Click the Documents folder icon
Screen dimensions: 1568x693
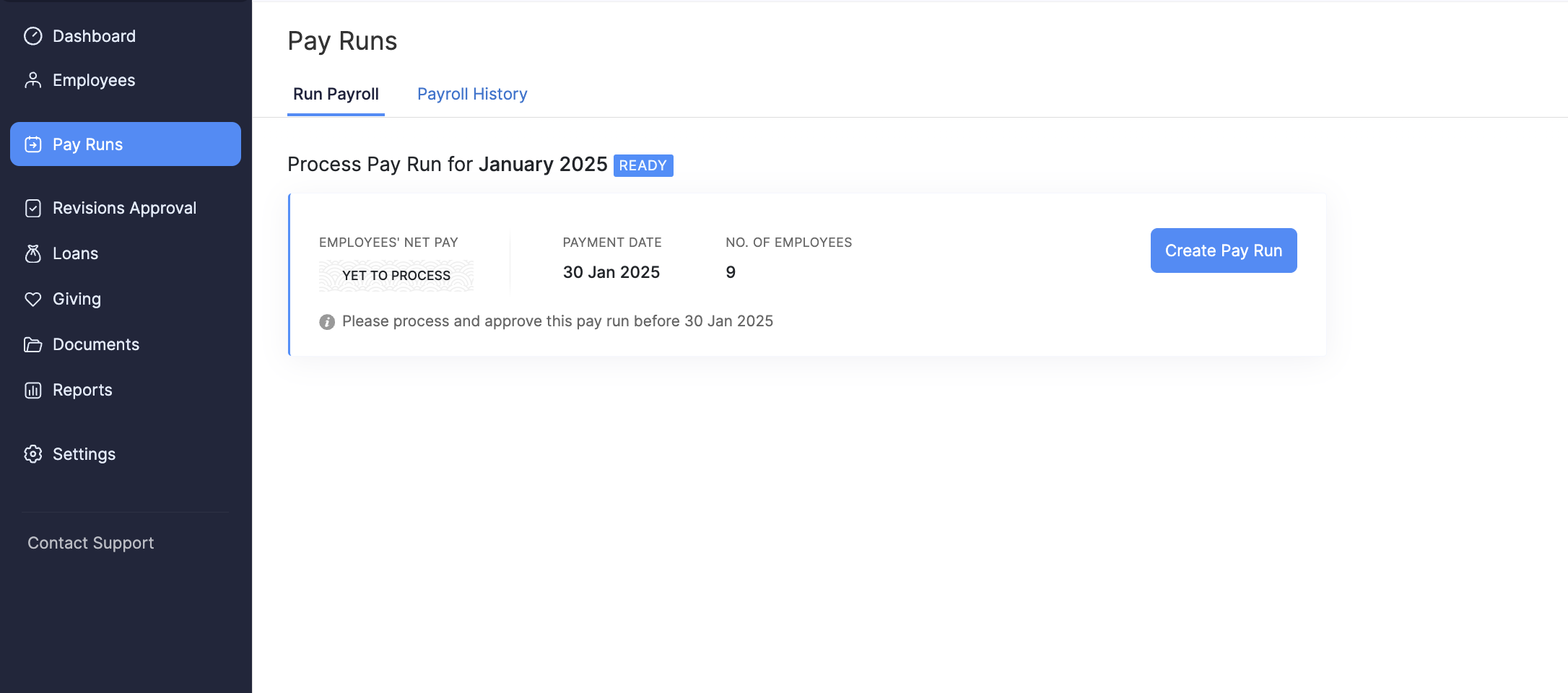click(x=33, y=344)
